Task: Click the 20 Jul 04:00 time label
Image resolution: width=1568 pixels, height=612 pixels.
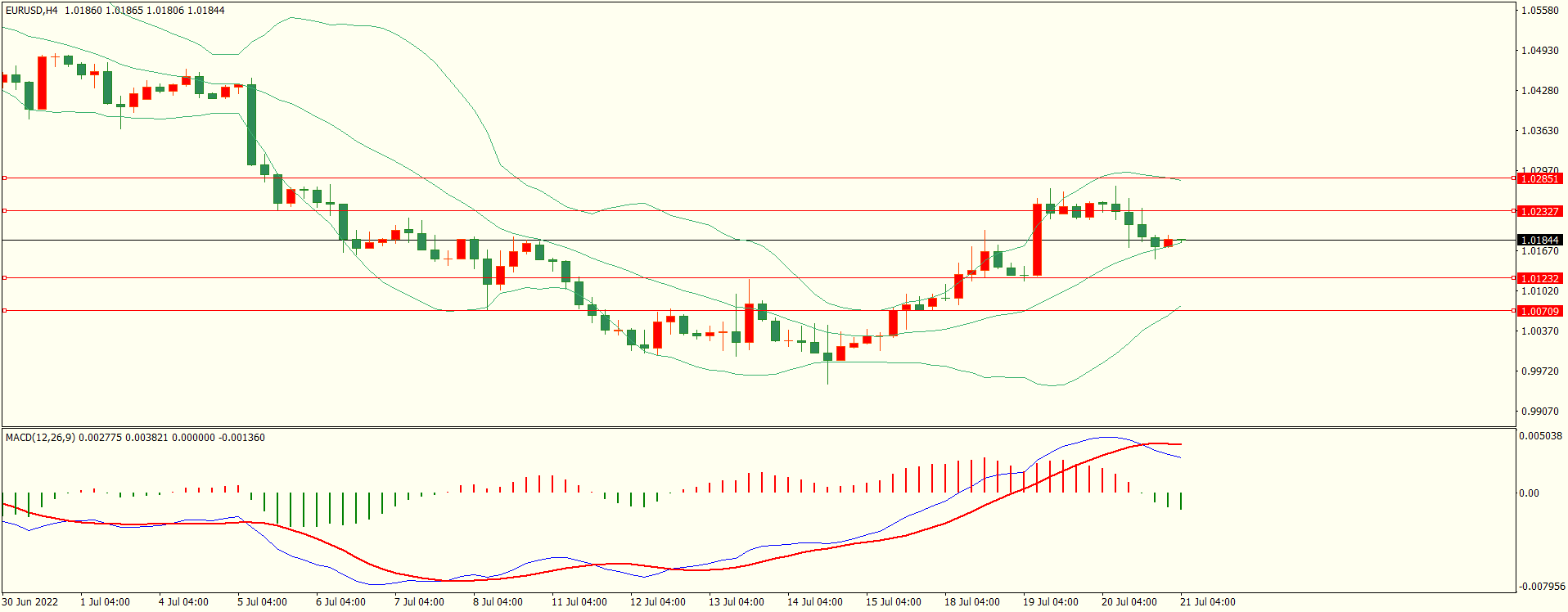Action: tap(1129, 602)
